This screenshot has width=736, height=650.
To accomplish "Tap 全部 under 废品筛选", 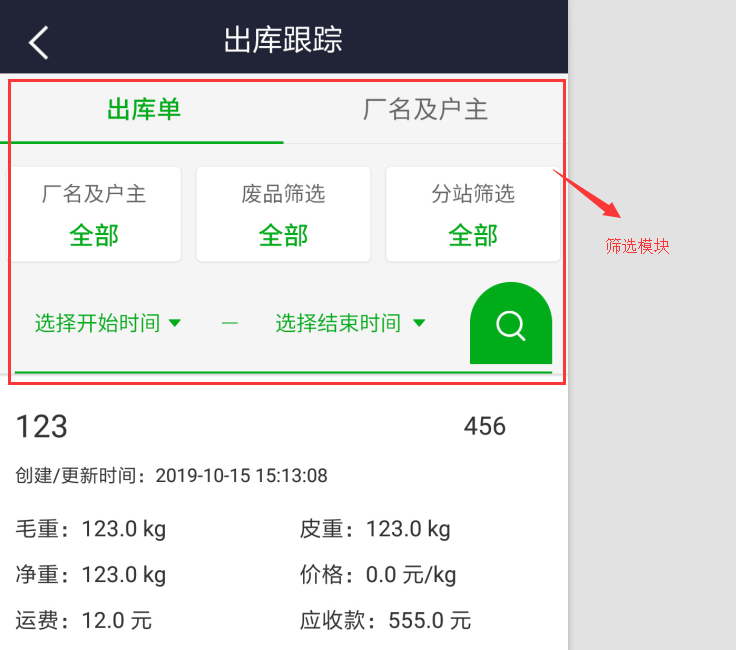I will tap(284, 235).
